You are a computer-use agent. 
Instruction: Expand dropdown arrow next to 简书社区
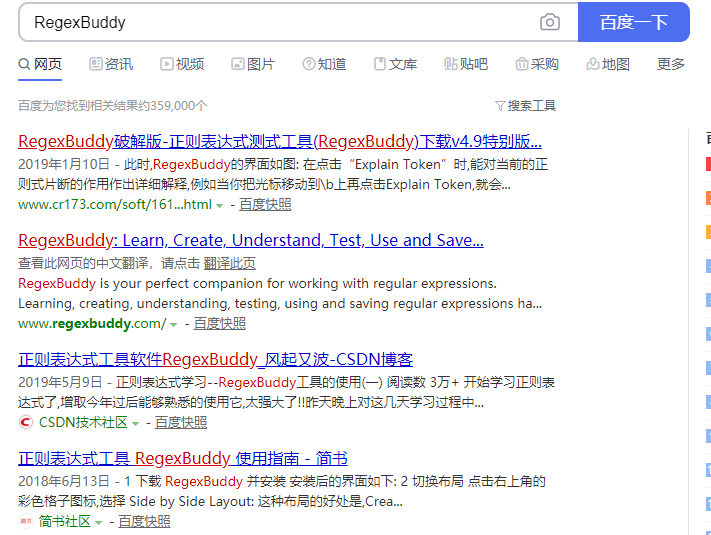click(98, 522)
